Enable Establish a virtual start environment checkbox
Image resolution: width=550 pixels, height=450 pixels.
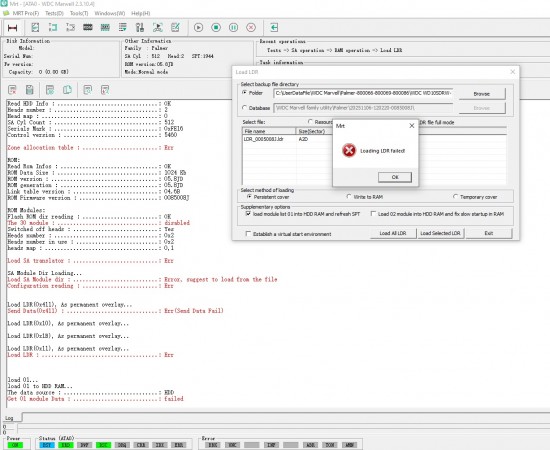[248, 234]
